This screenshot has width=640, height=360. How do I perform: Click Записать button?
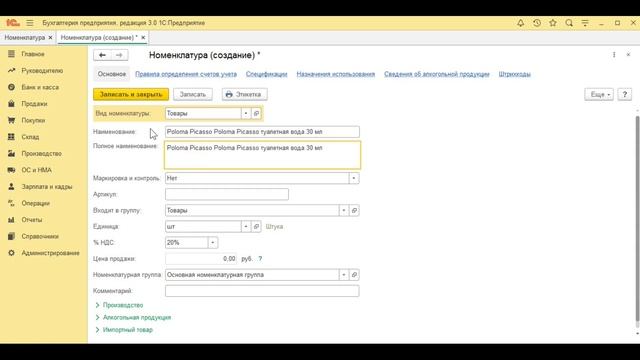point(193,95)
